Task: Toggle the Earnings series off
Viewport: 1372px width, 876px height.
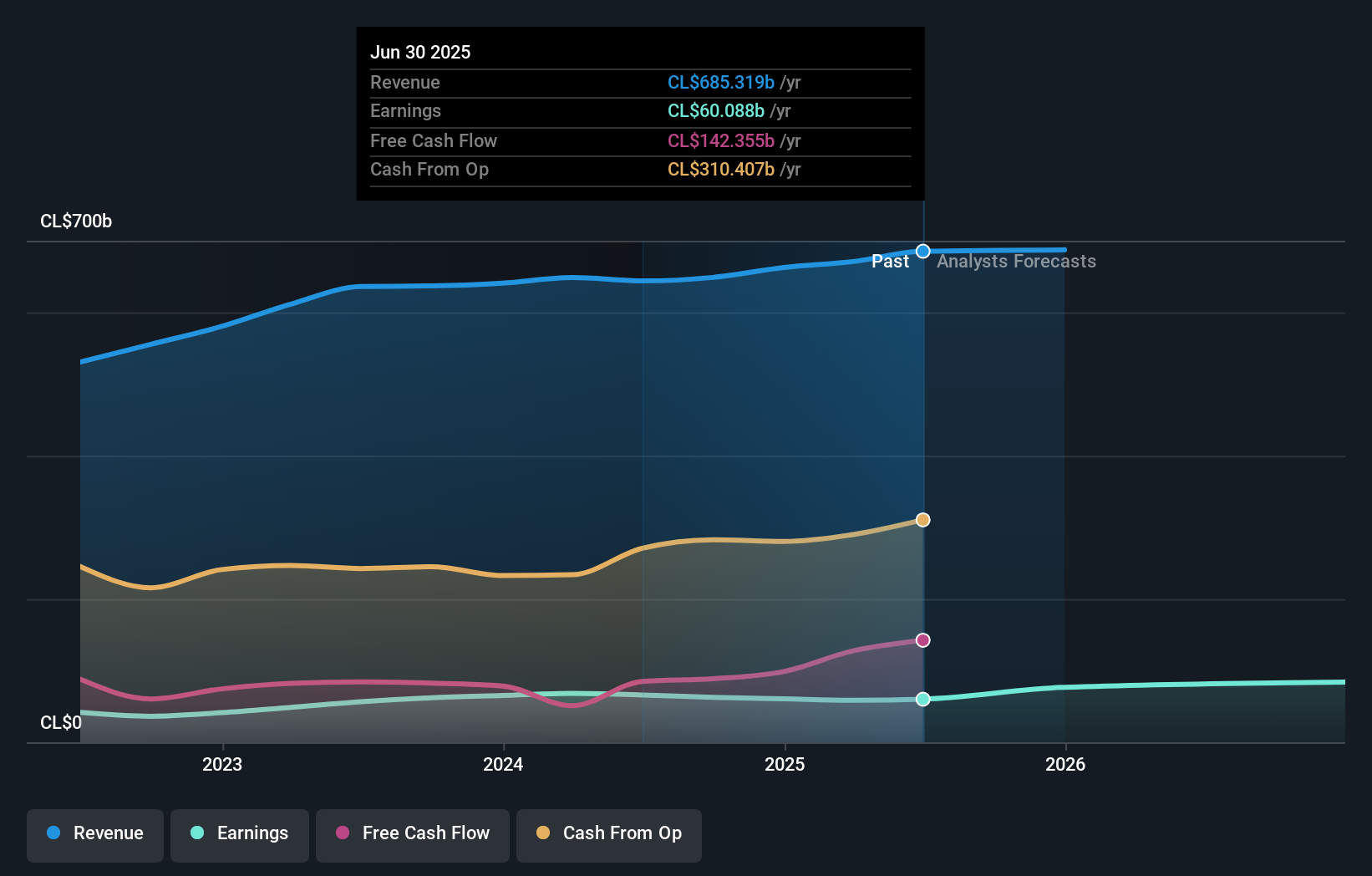Action: click(x=240, y=835)
